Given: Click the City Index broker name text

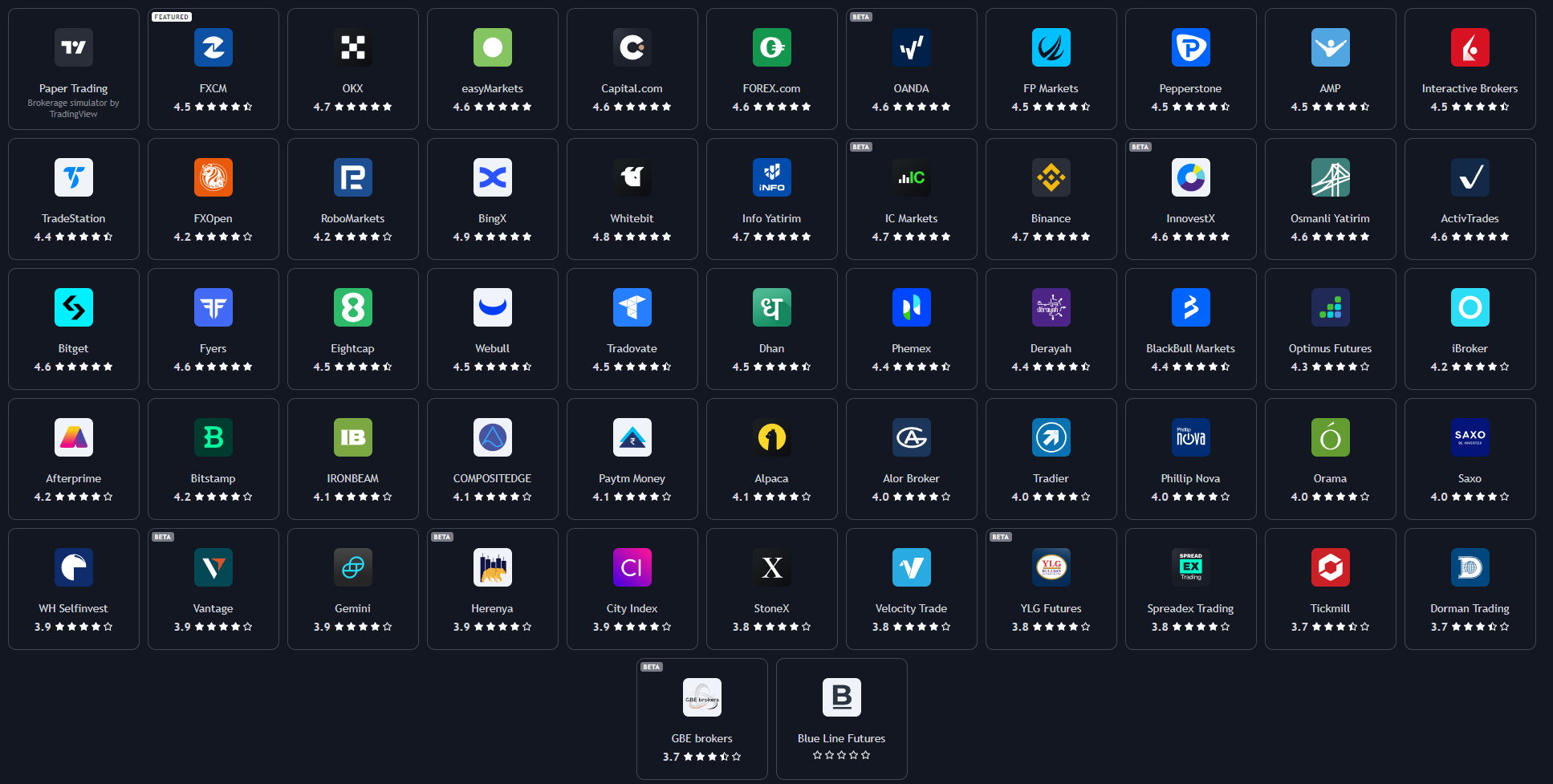Looking at the screenshot, I should tap(632, 609).
